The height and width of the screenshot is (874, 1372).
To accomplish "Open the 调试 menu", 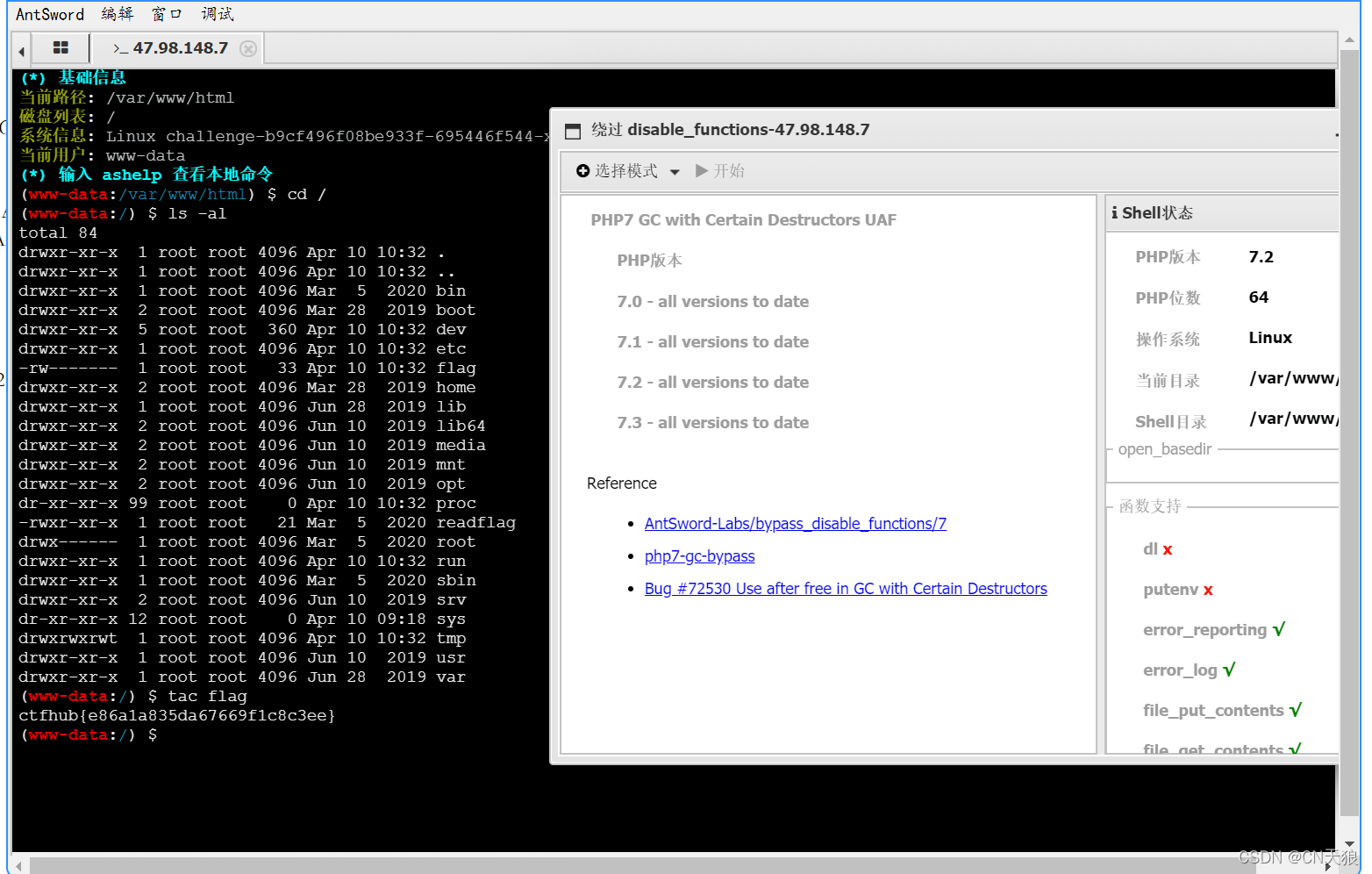I will [x=217, y=14].
